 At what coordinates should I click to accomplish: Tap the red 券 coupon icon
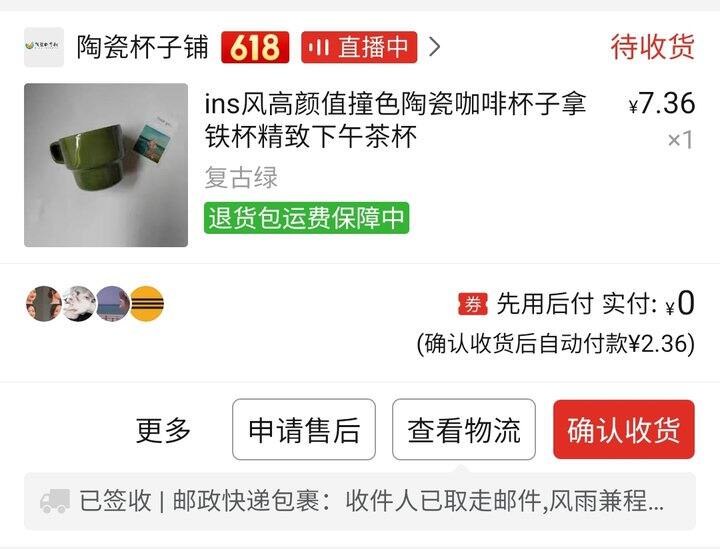tap(472, 304)
